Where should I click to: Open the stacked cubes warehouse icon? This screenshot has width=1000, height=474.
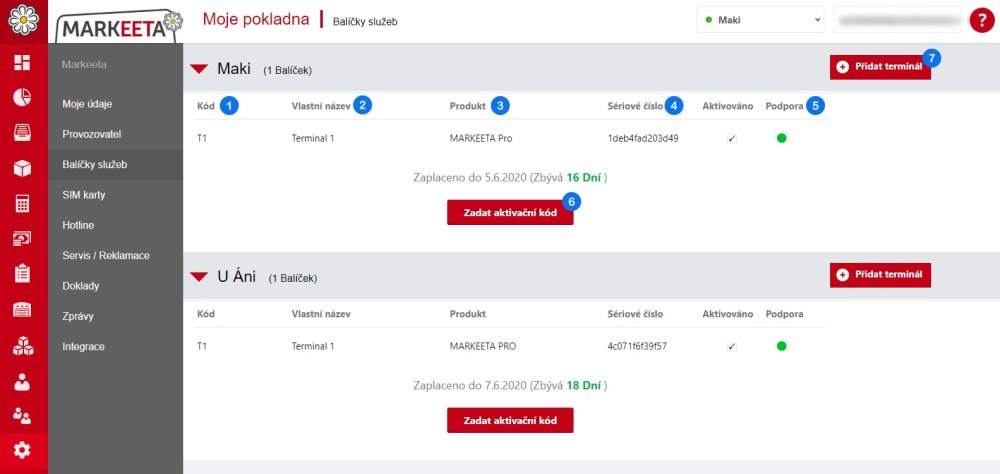(x=22, y=346)
